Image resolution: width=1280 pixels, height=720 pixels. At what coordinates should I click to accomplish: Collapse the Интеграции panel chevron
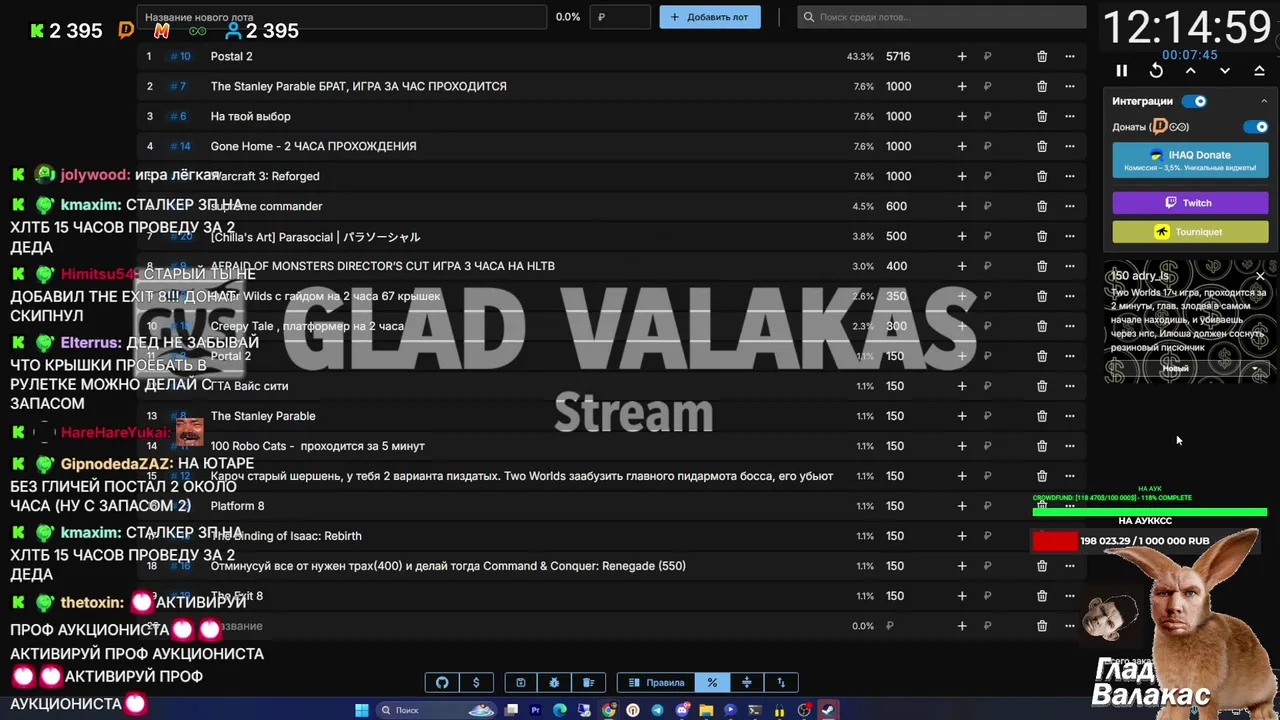pos(1264,101)
